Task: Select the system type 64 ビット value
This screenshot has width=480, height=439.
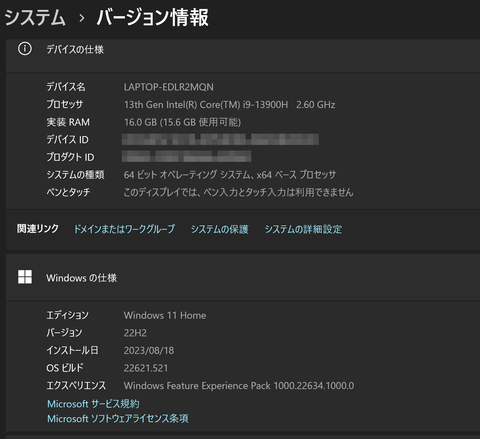Action: [230, 175]
